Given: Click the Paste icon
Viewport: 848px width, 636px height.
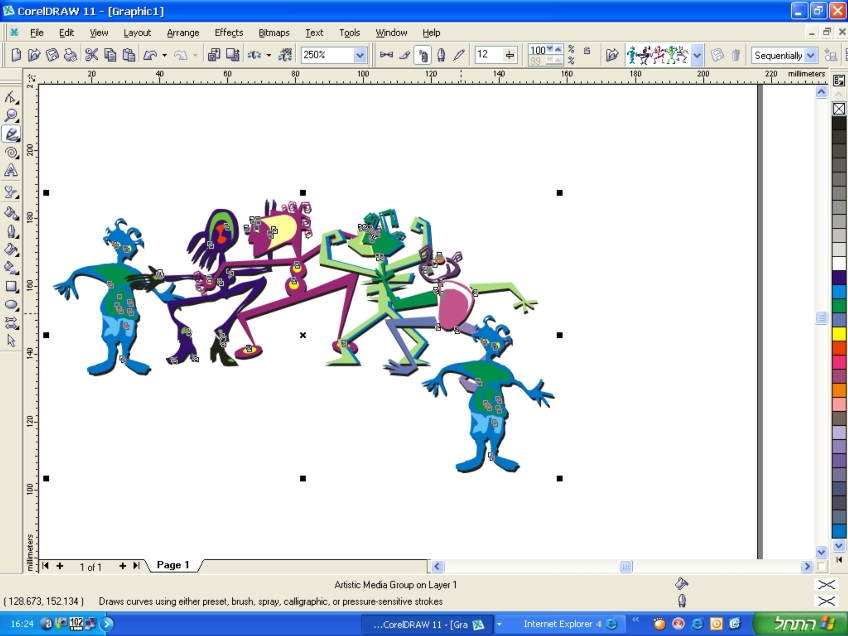Looking at the screenshot, I should [x=129, y=55].
